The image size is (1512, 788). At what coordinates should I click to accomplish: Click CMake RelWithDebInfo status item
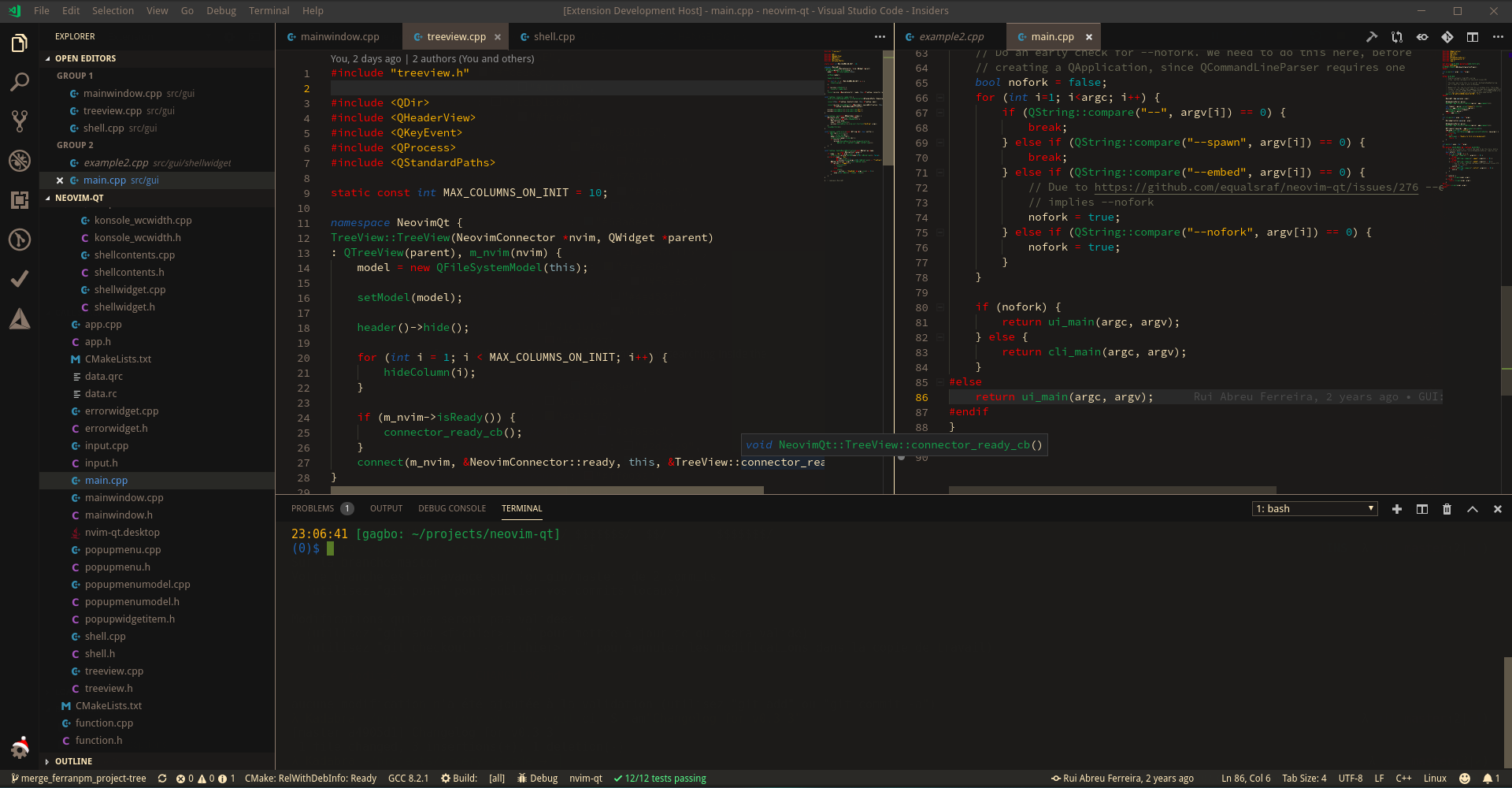[x=311, y=779]
